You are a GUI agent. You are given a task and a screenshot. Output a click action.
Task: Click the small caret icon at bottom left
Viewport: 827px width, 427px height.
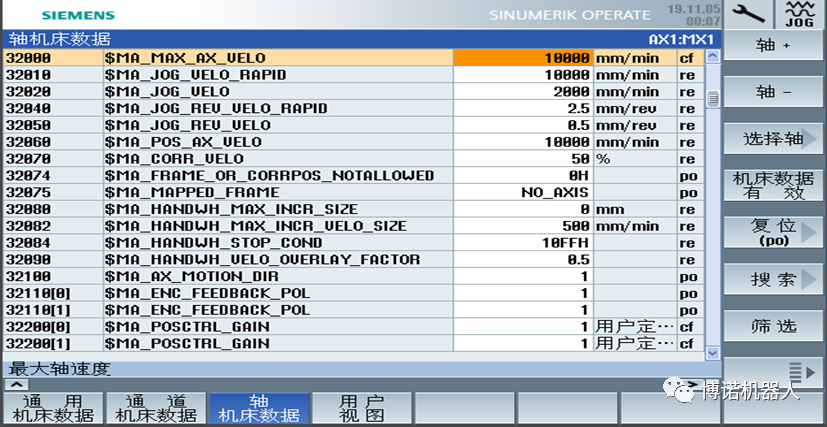tap(17, 384)
